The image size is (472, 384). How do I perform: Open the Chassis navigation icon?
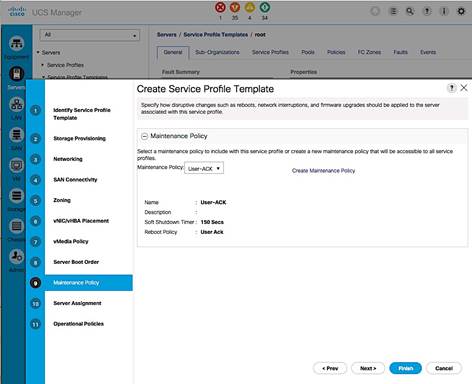[16, 226]
